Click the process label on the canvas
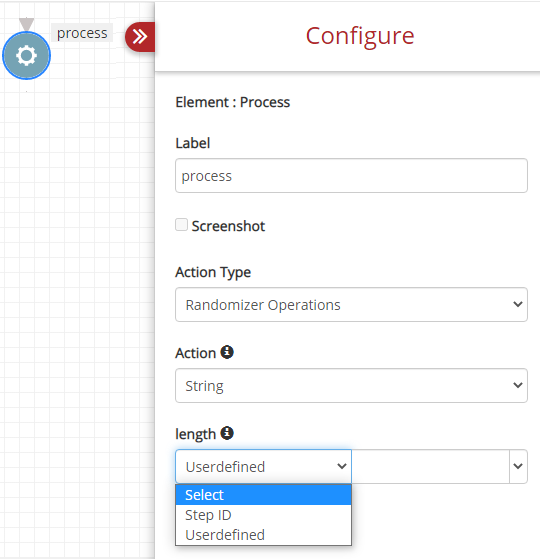 pyautogui.click(x=82, y=33)
